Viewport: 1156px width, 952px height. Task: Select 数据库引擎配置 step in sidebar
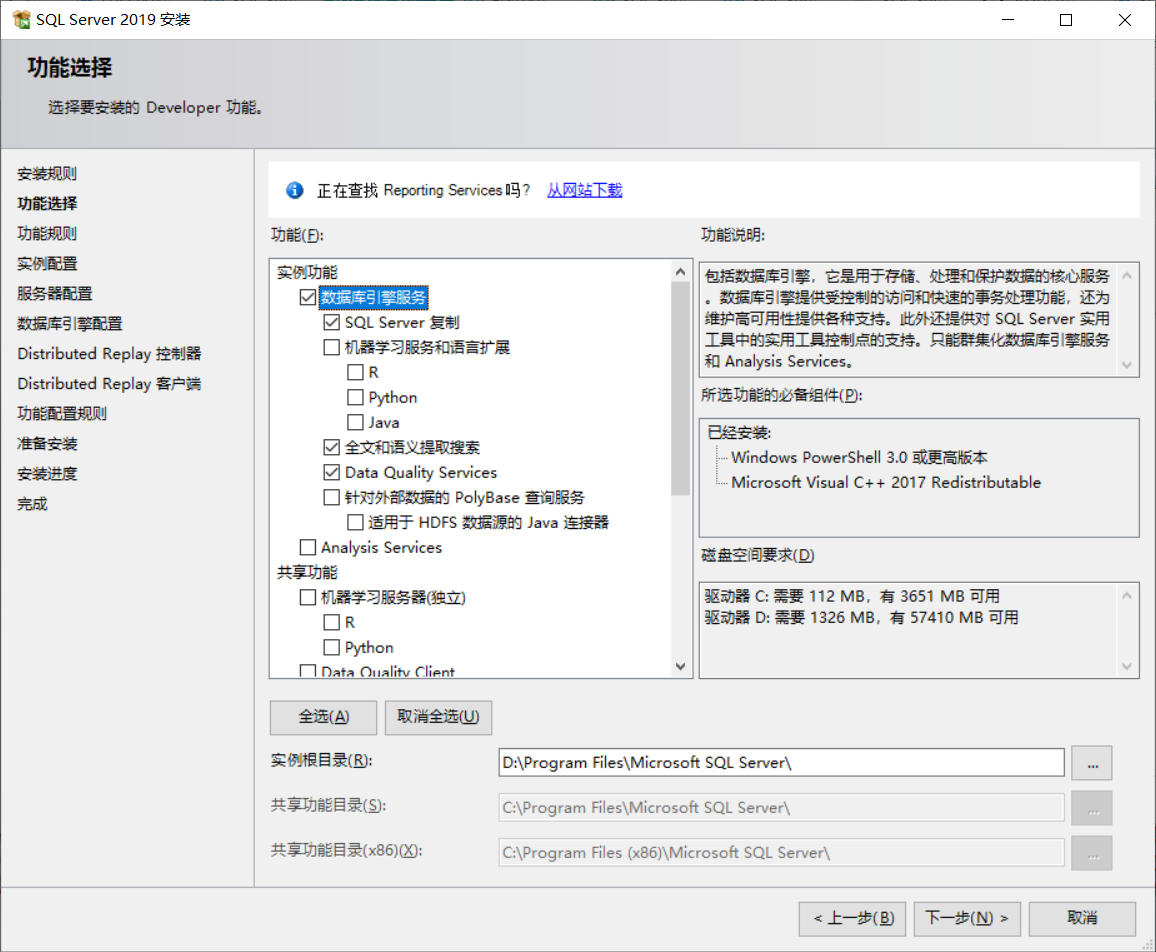point(70,324)
